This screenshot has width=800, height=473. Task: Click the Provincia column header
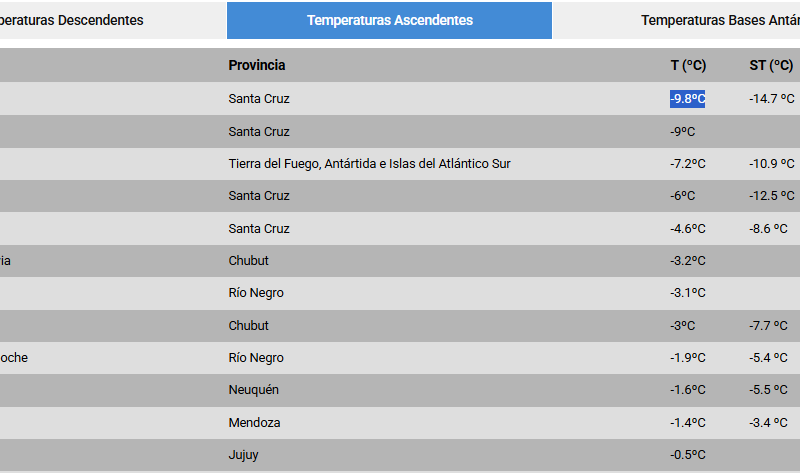(257, 65)
